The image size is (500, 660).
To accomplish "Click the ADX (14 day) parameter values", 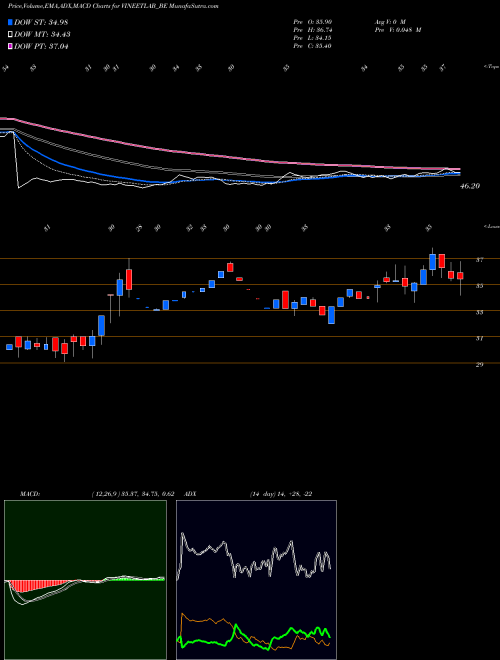I will (281, 494).
